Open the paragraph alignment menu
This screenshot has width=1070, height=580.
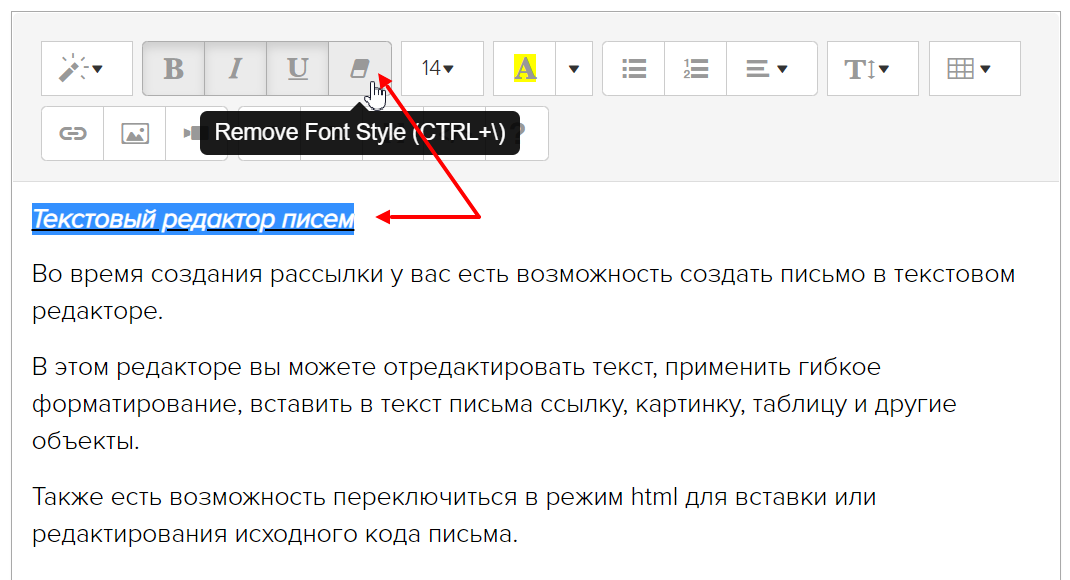pos(771,69)
